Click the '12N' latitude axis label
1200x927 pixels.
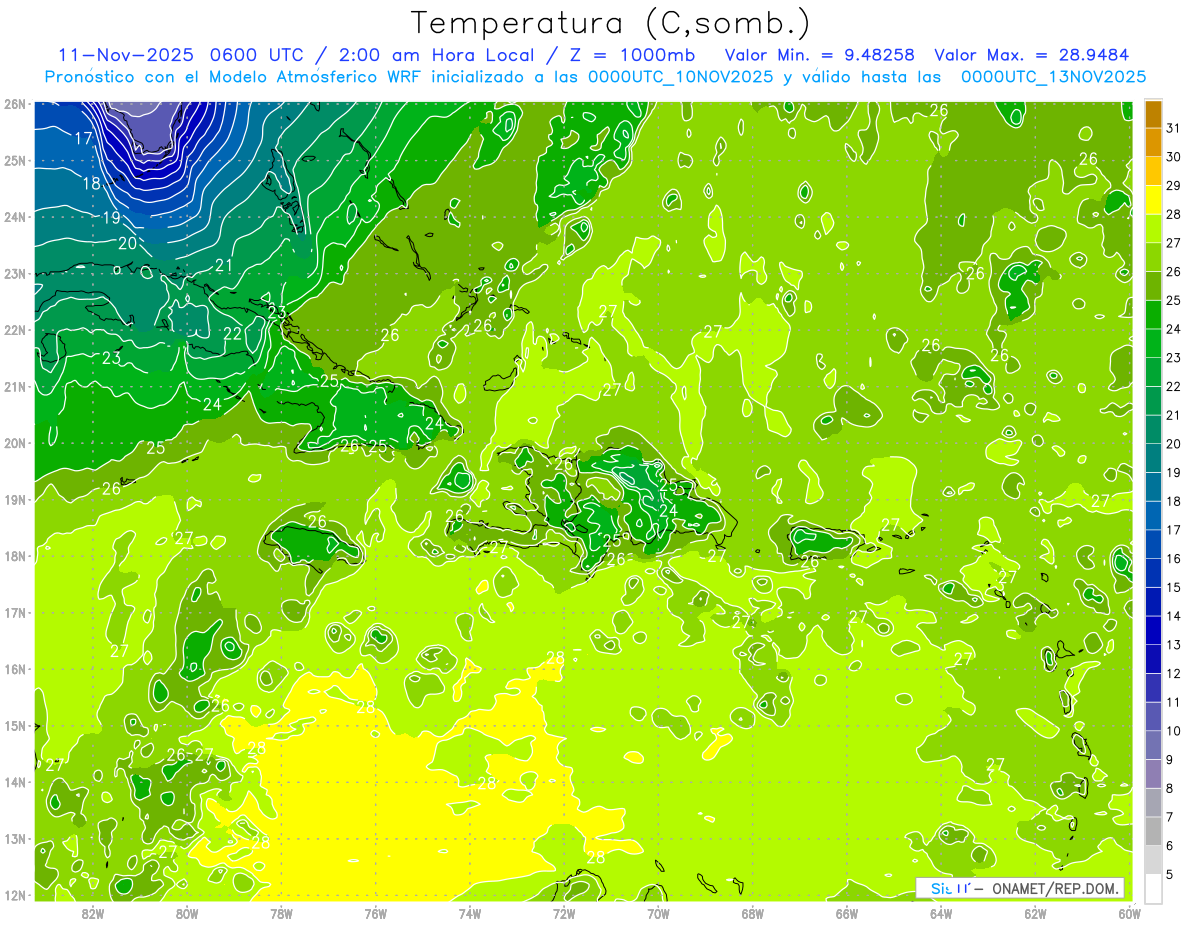tap(14, 895)
